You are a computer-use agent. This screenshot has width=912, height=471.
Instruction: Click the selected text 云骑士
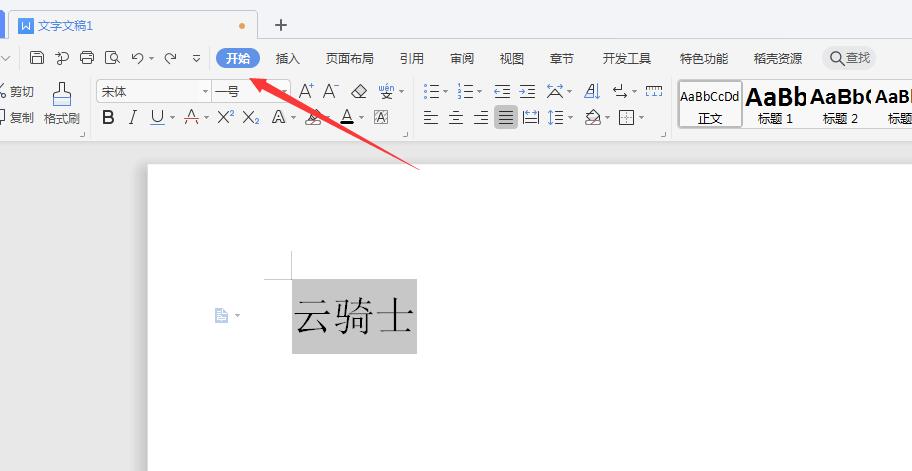point(354,316)
